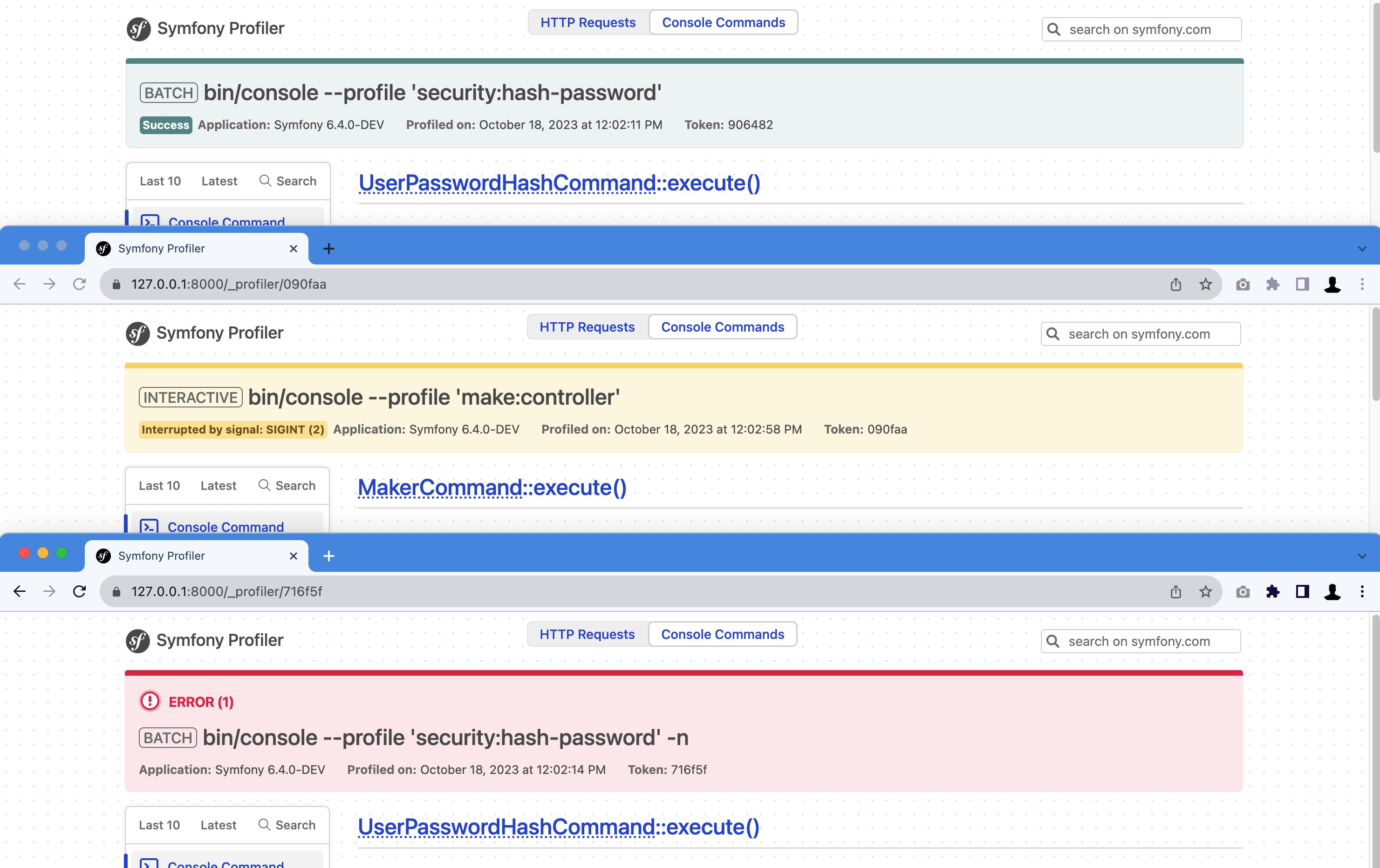Viewport: 1380px width, 868px height.
Task: Click Search button under the ERROR profile
Action: [x=287, y=825]
